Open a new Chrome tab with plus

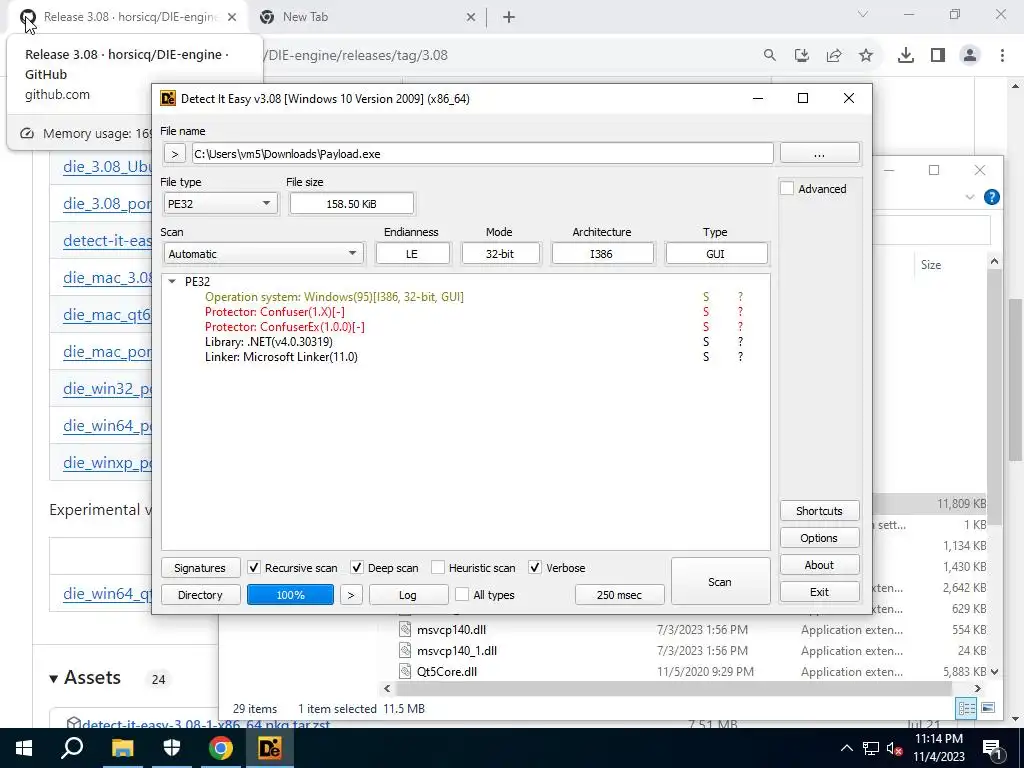coord(509,18)
